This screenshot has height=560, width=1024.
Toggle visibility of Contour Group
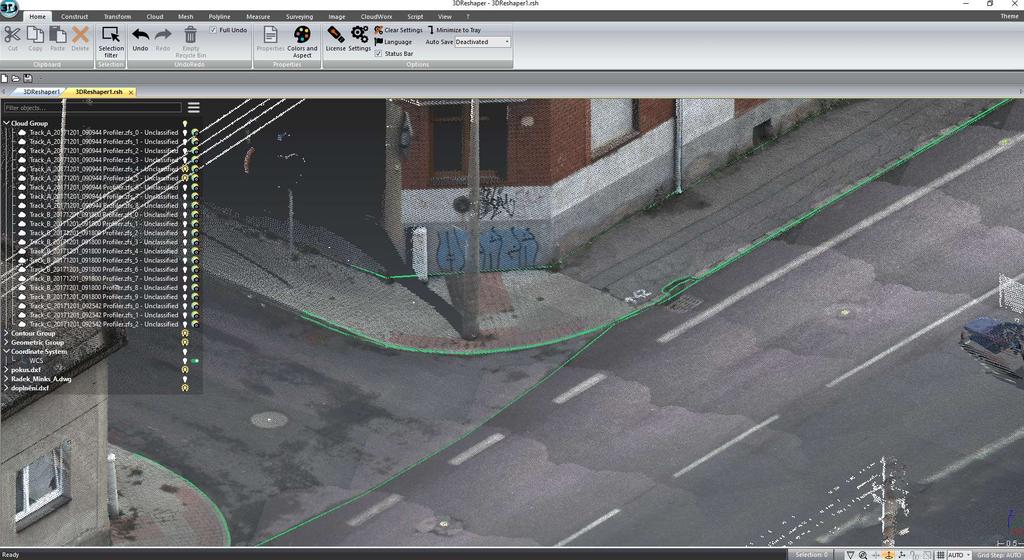click(185, 333)
